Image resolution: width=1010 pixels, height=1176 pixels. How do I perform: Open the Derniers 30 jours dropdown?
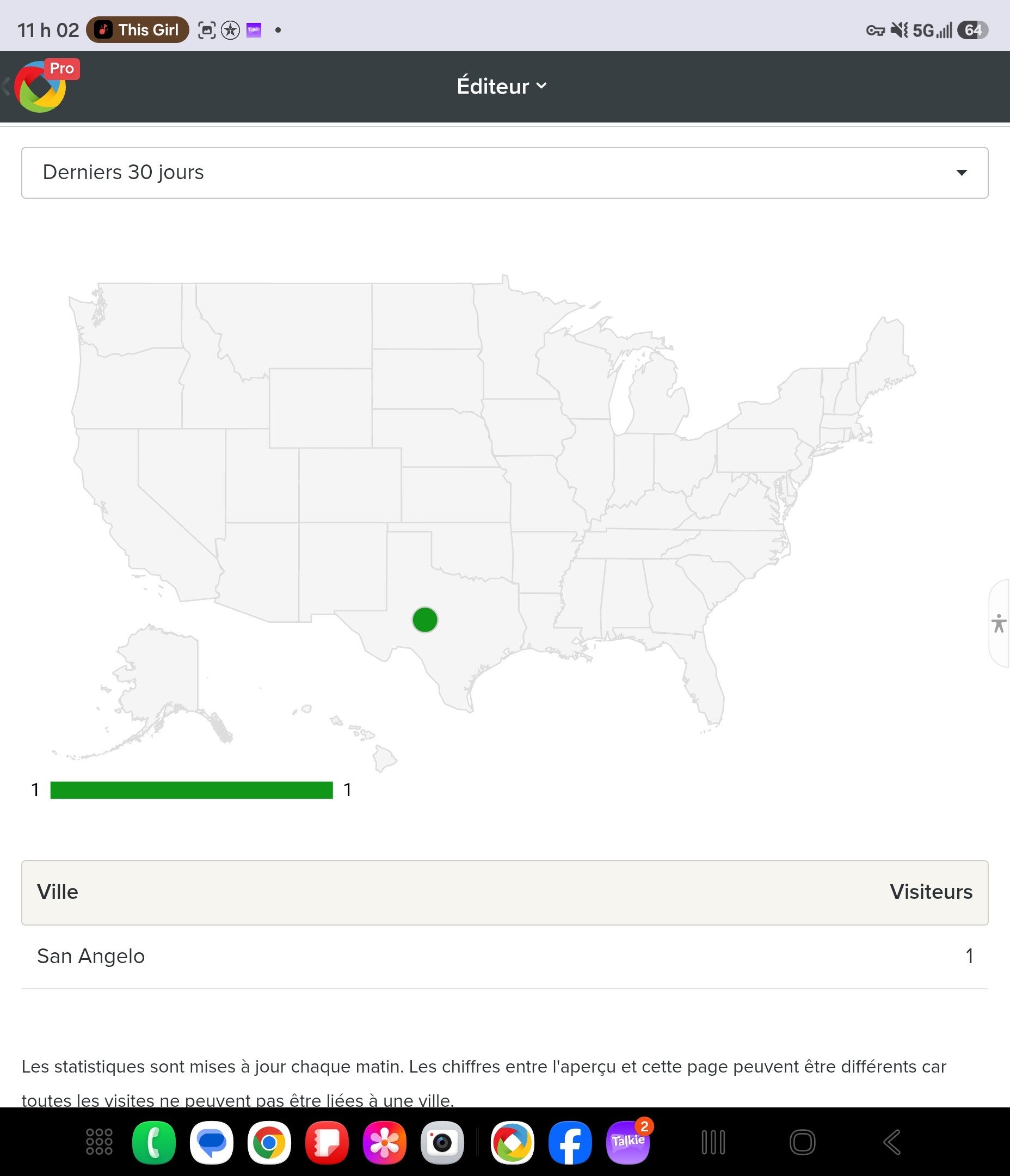[x=504, y=173]
